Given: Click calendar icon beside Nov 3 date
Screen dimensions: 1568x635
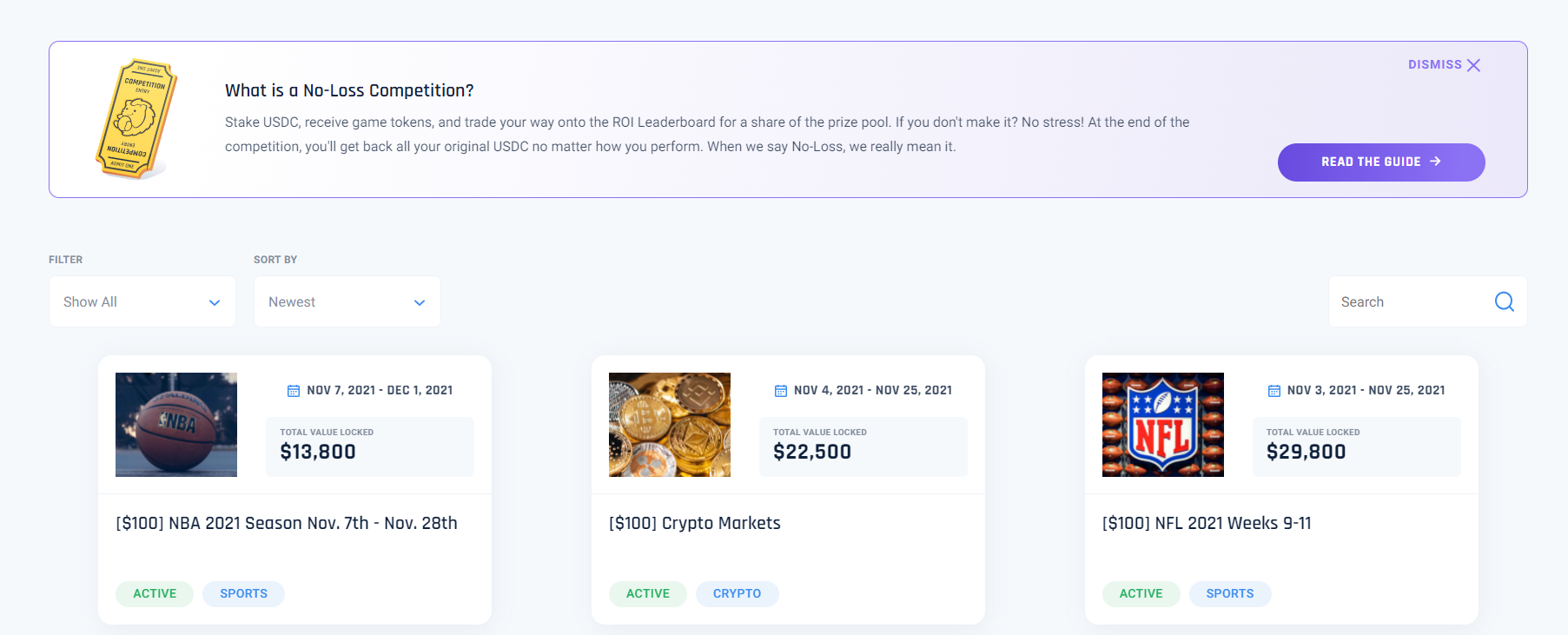Looking at the screenshot, I should click(x=1274, y=391).
